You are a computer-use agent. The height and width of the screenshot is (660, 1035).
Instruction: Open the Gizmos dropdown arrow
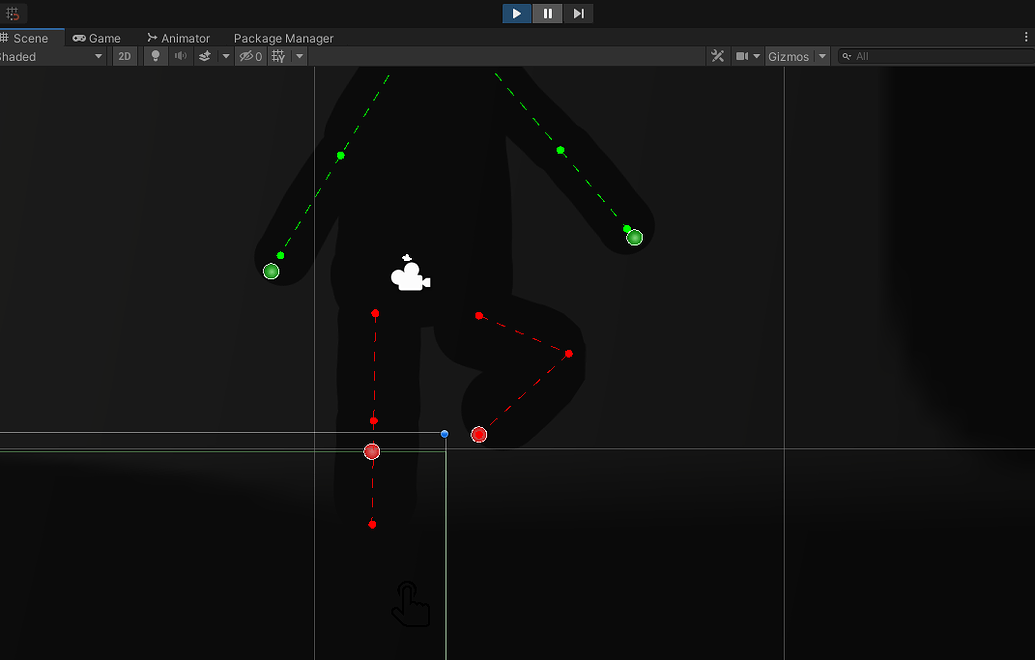click(822, 56)
